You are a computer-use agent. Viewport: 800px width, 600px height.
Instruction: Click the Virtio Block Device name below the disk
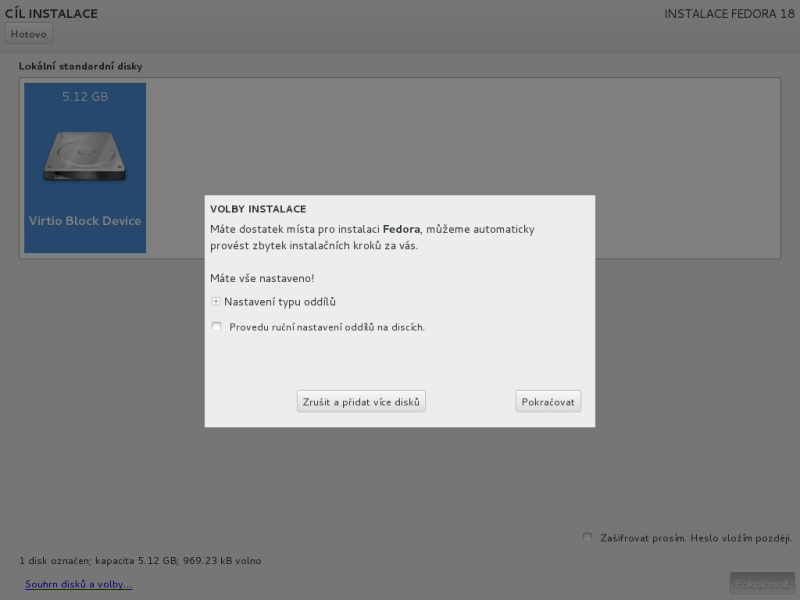tap(84, 221)
